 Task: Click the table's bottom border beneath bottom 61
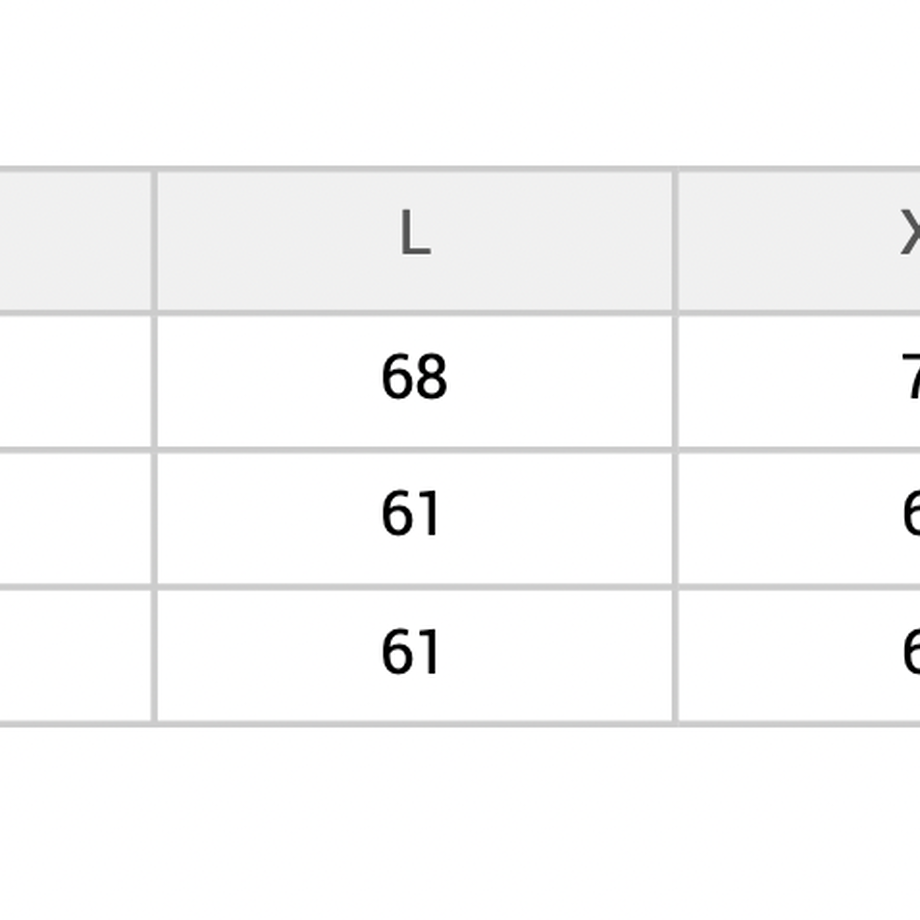(x=414, y=724)
